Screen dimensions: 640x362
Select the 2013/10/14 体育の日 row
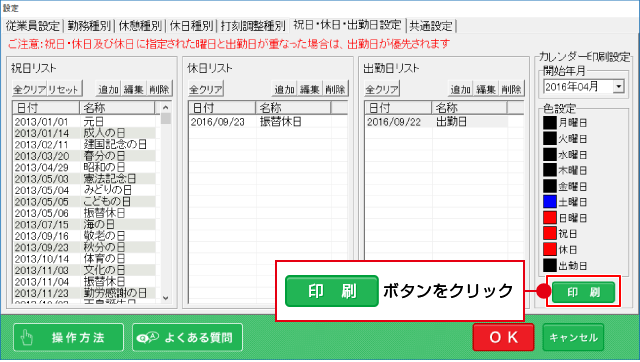(84, 259)
